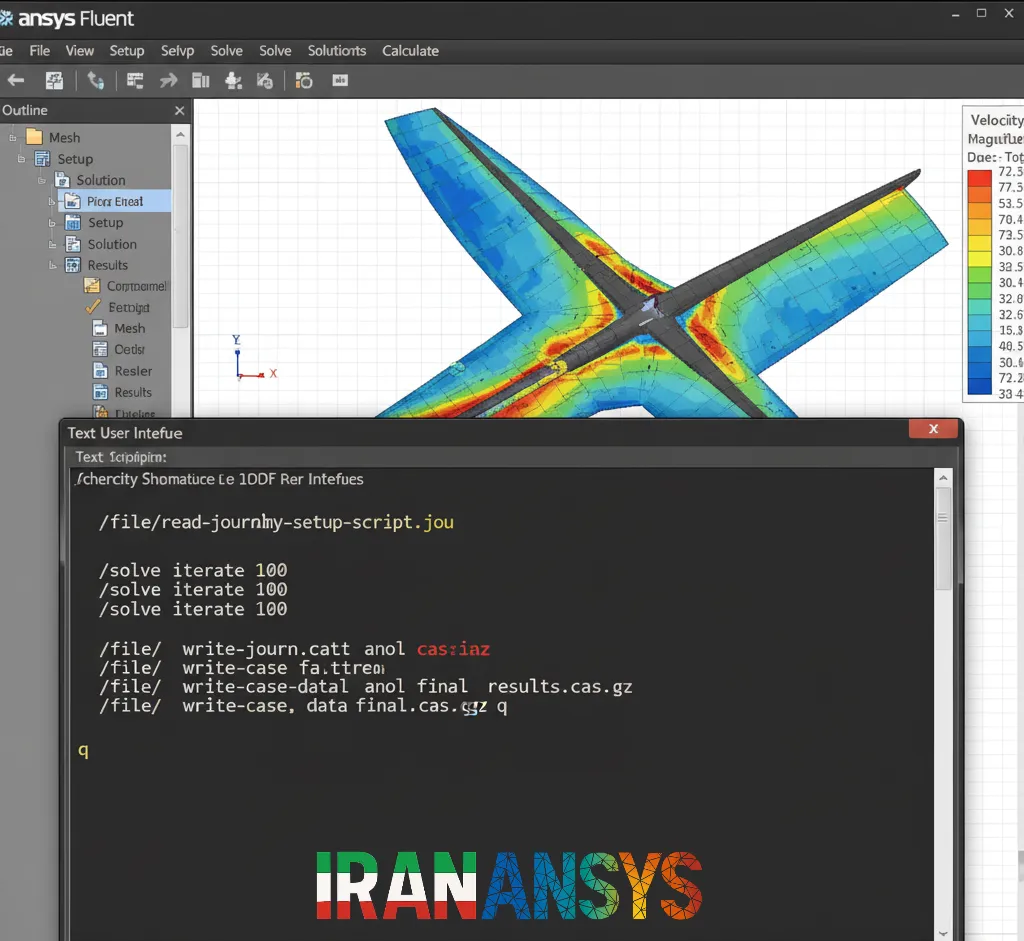Image resolution: width=1024 pixels, height=941 pixels.
Task: Click the orange square and circle toolbar icon
Action: pos(304,80)
